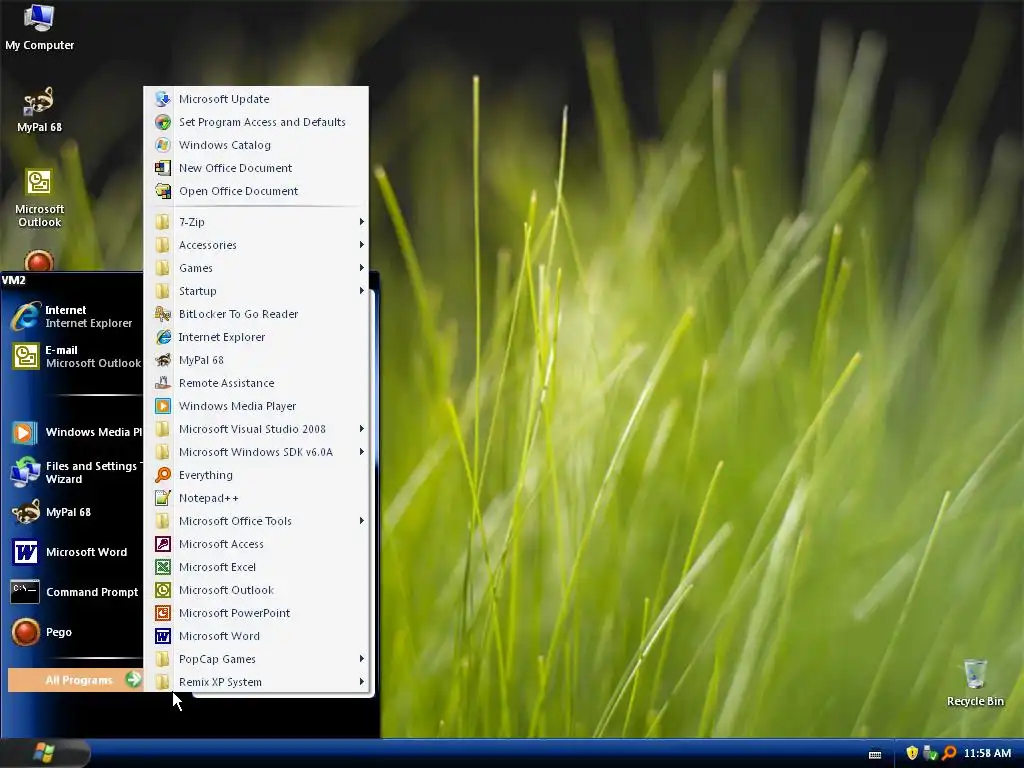Viewport: 1024px width, 768px height.
Task: Click the on-screen keyboard tray icon
Action: pos(875,754)
